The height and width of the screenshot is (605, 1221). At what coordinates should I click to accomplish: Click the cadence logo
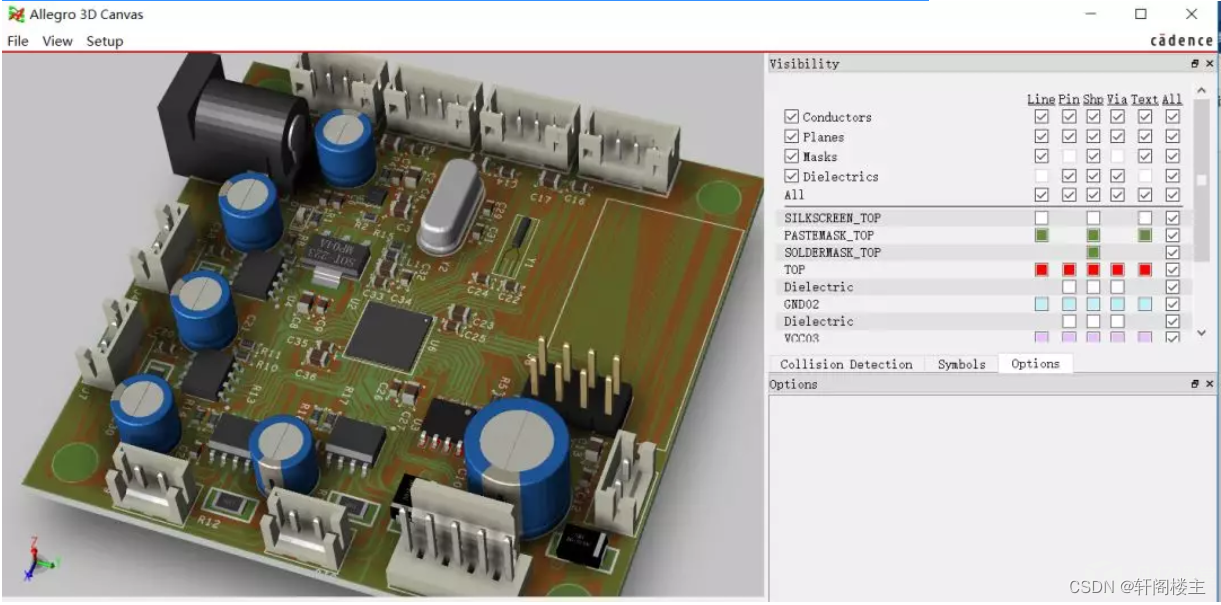pyautogui.click(x=1181, y=40)
